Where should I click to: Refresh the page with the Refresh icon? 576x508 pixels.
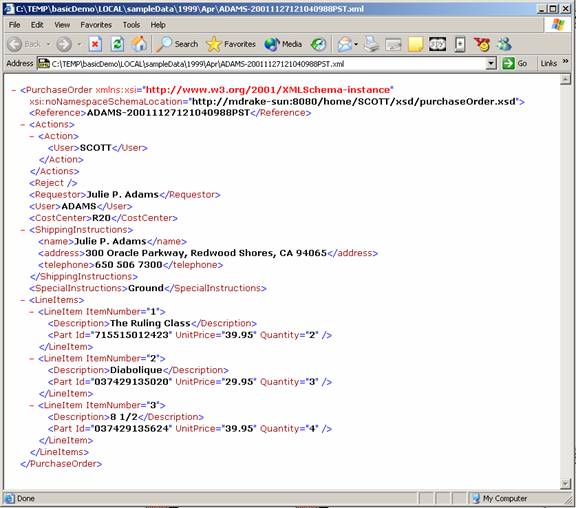pyautogui.click(x=117, y=44)
